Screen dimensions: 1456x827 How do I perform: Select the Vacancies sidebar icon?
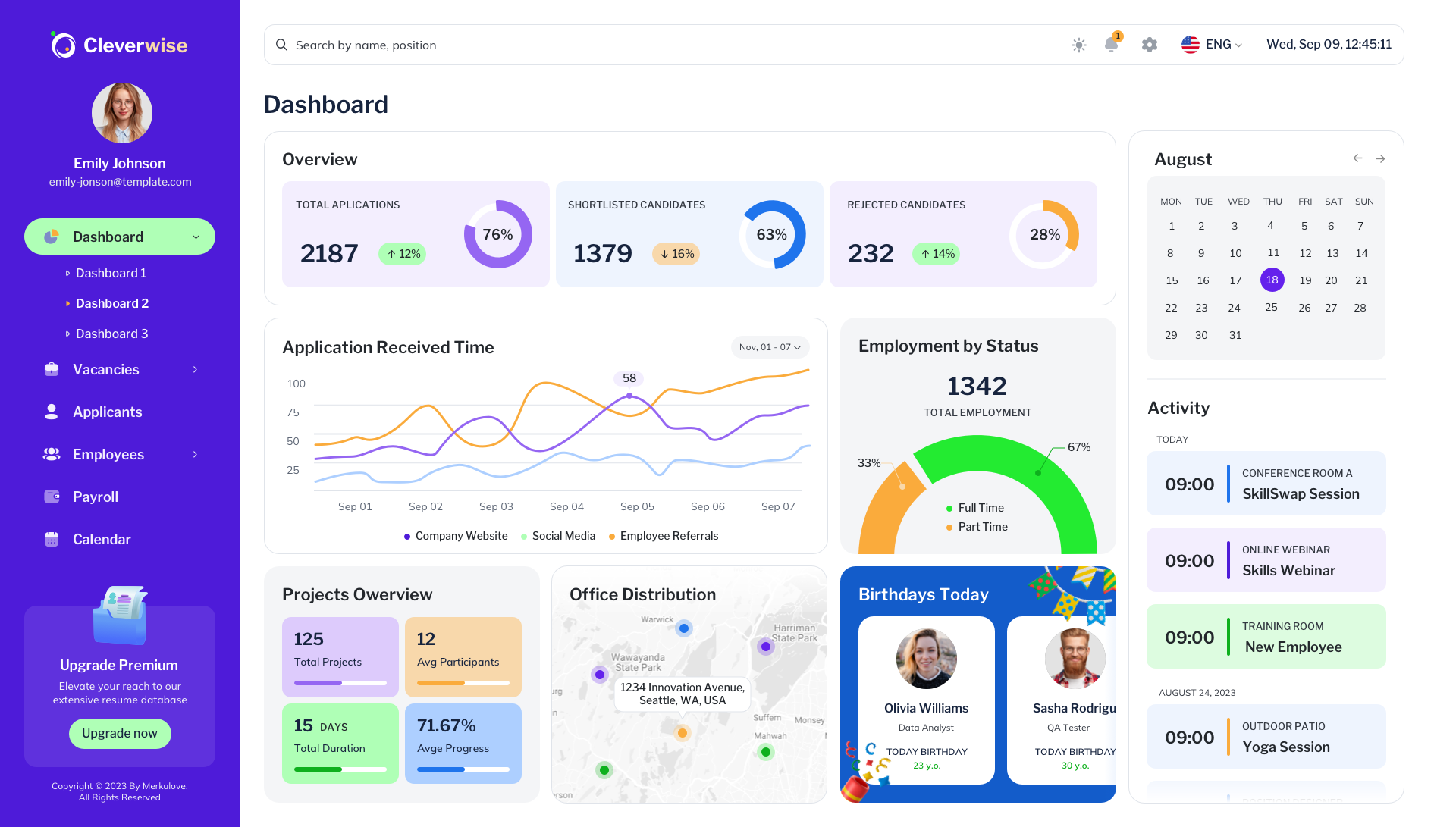click(x=51, y=369)
